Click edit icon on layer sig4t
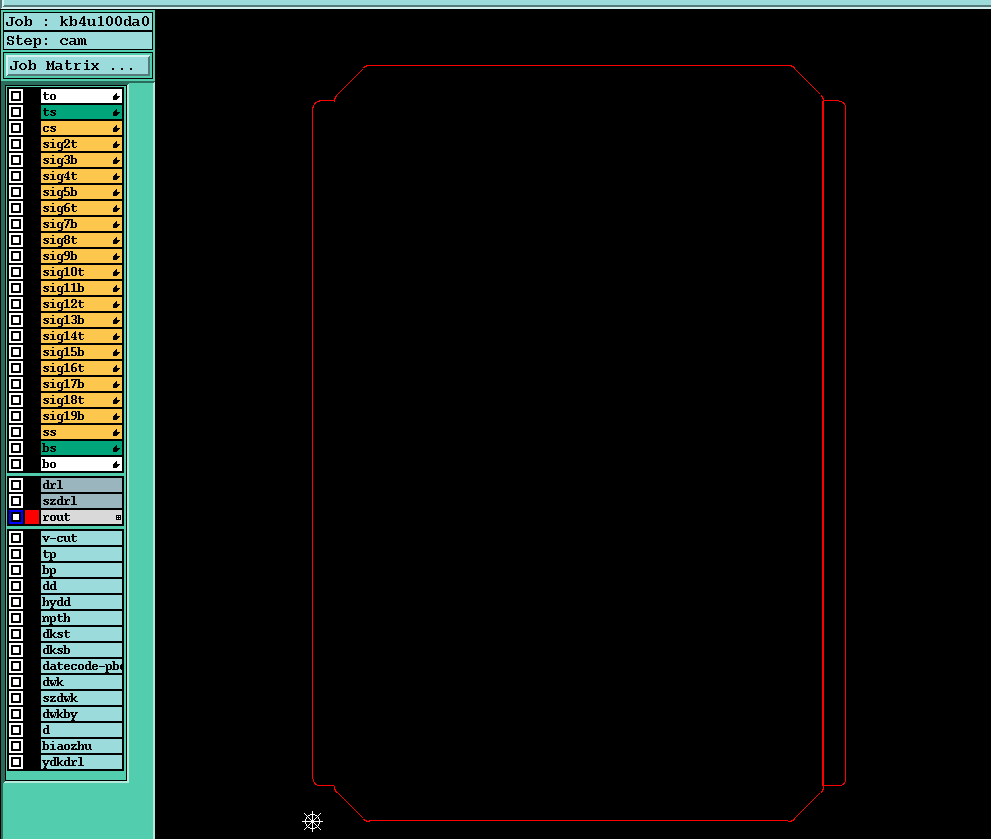The image size is (991, 839). 116,176
